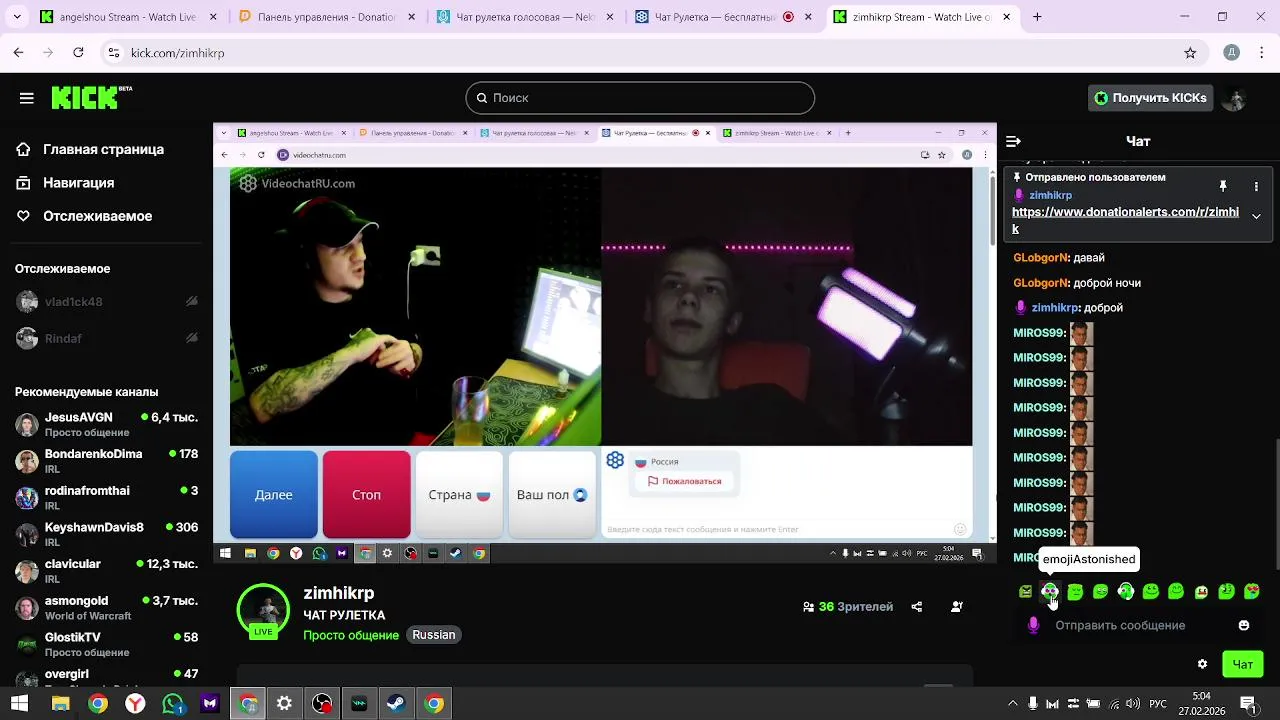Open chat settings gear icon

point(1202,664)
